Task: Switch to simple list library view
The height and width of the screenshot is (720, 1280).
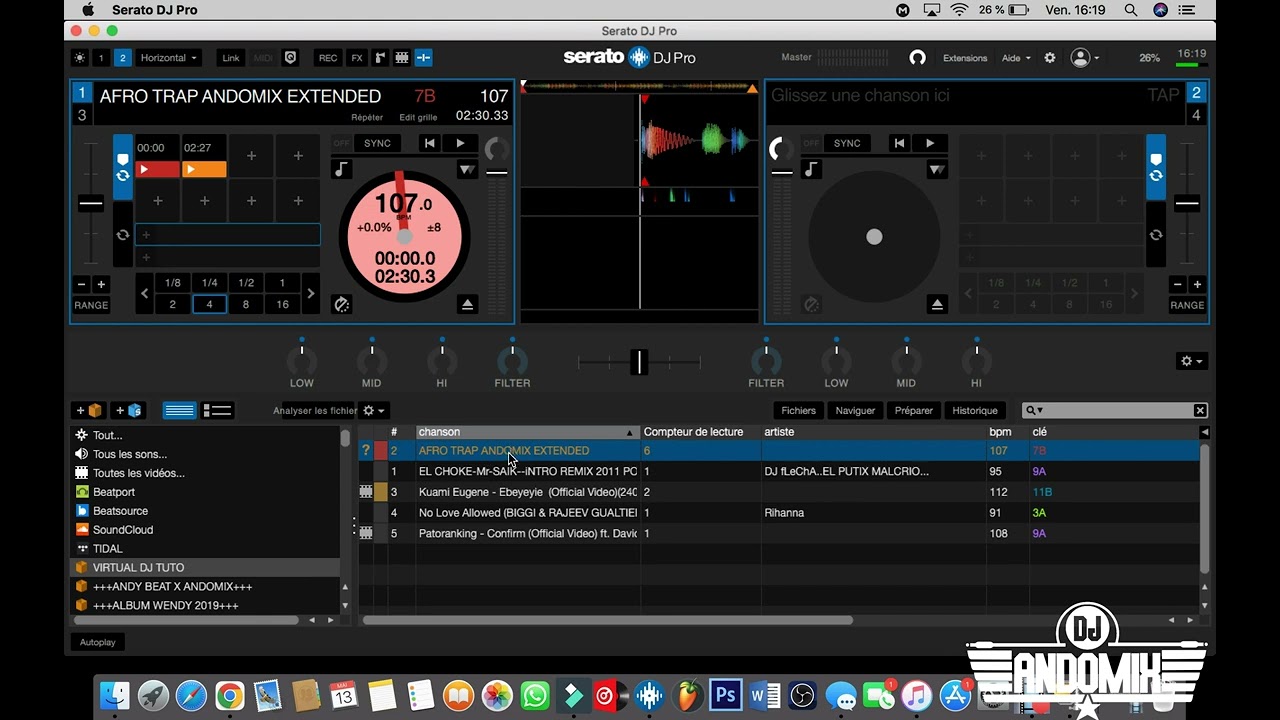Action: 180,411
